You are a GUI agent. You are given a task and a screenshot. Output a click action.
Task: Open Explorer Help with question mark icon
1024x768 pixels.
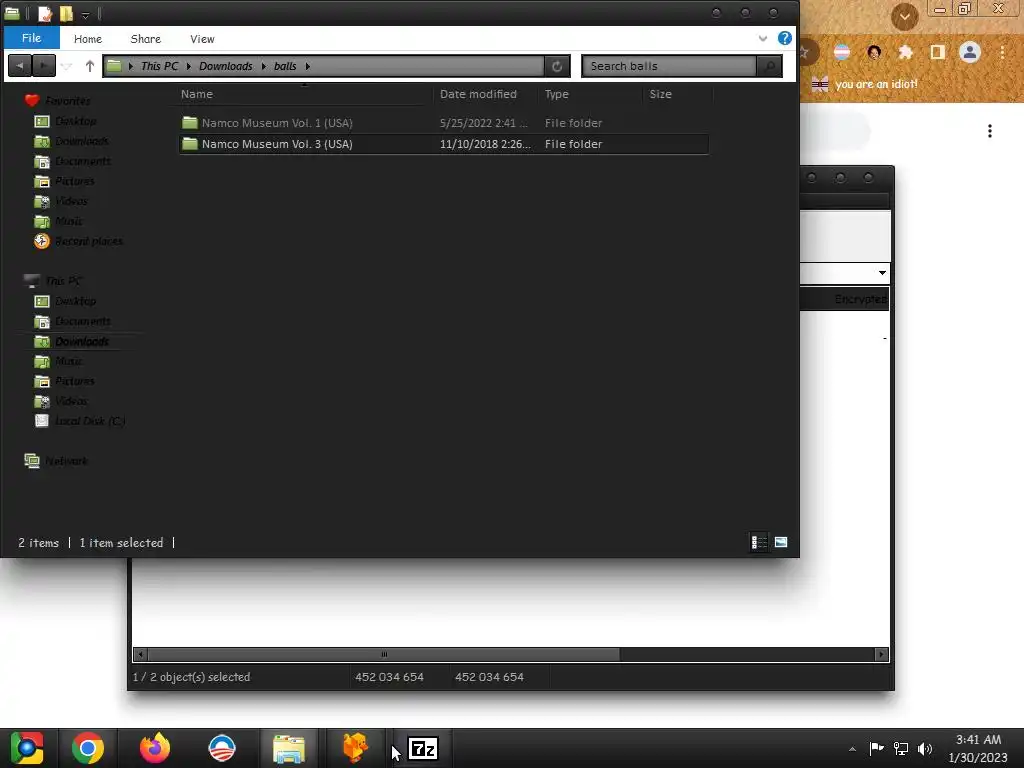(785, 38)
